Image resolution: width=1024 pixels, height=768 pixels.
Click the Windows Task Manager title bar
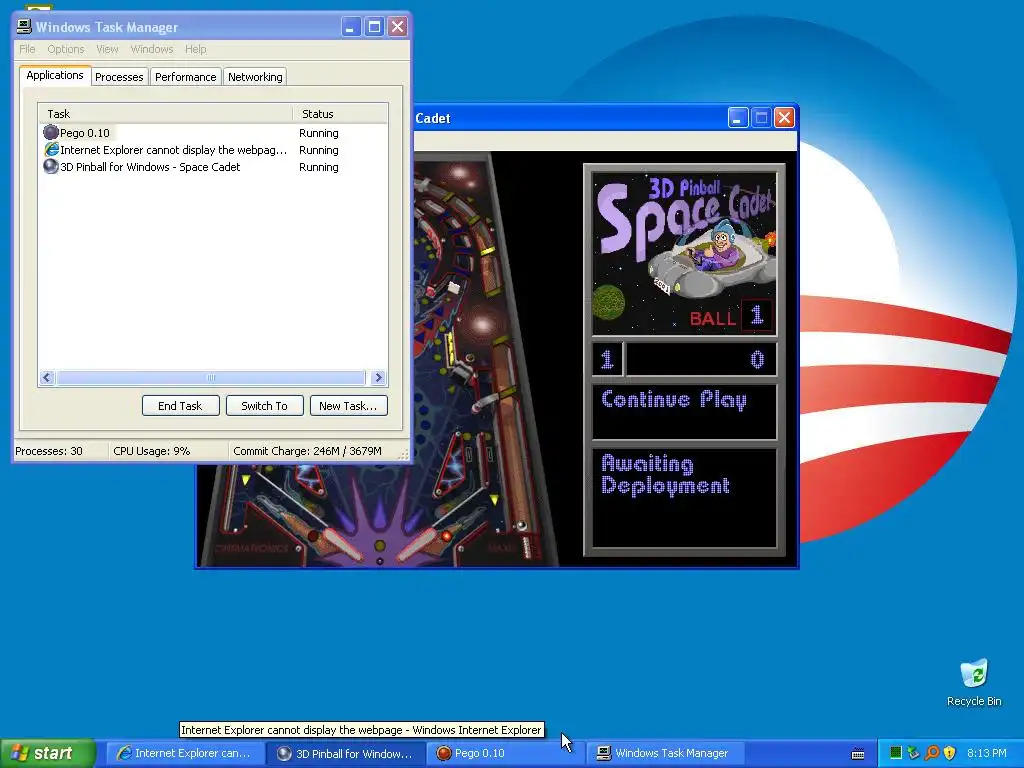click(176, 27)
